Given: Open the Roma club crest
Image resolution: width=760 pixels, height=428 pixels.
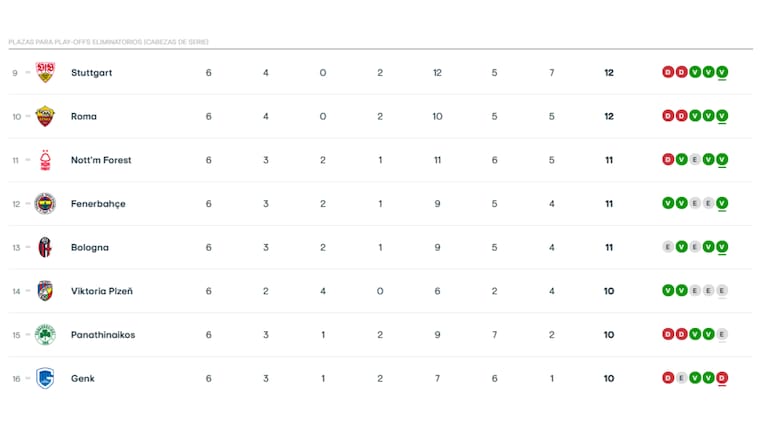Looking at the screenshot, I should 45,116.
